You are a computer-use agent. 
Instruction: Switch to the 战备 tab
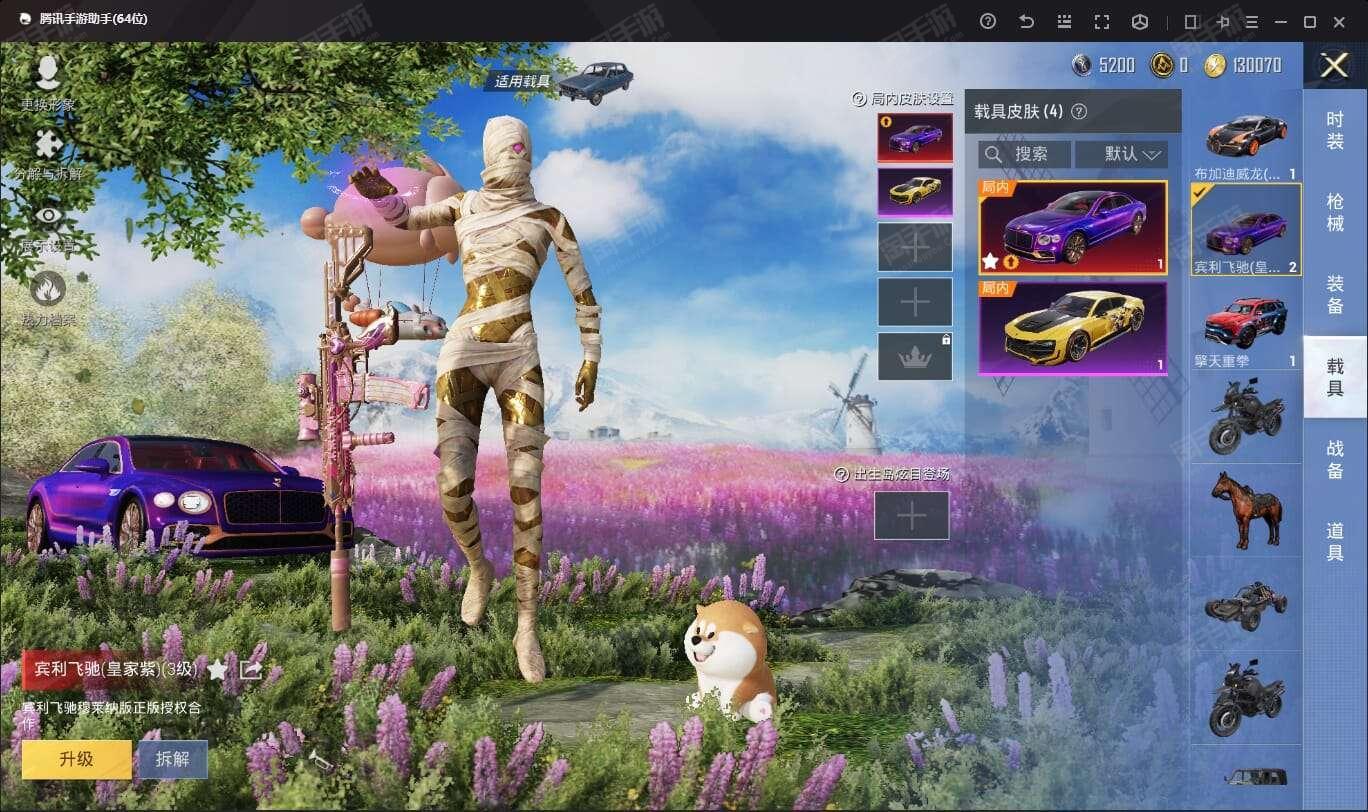[1335, 458]
